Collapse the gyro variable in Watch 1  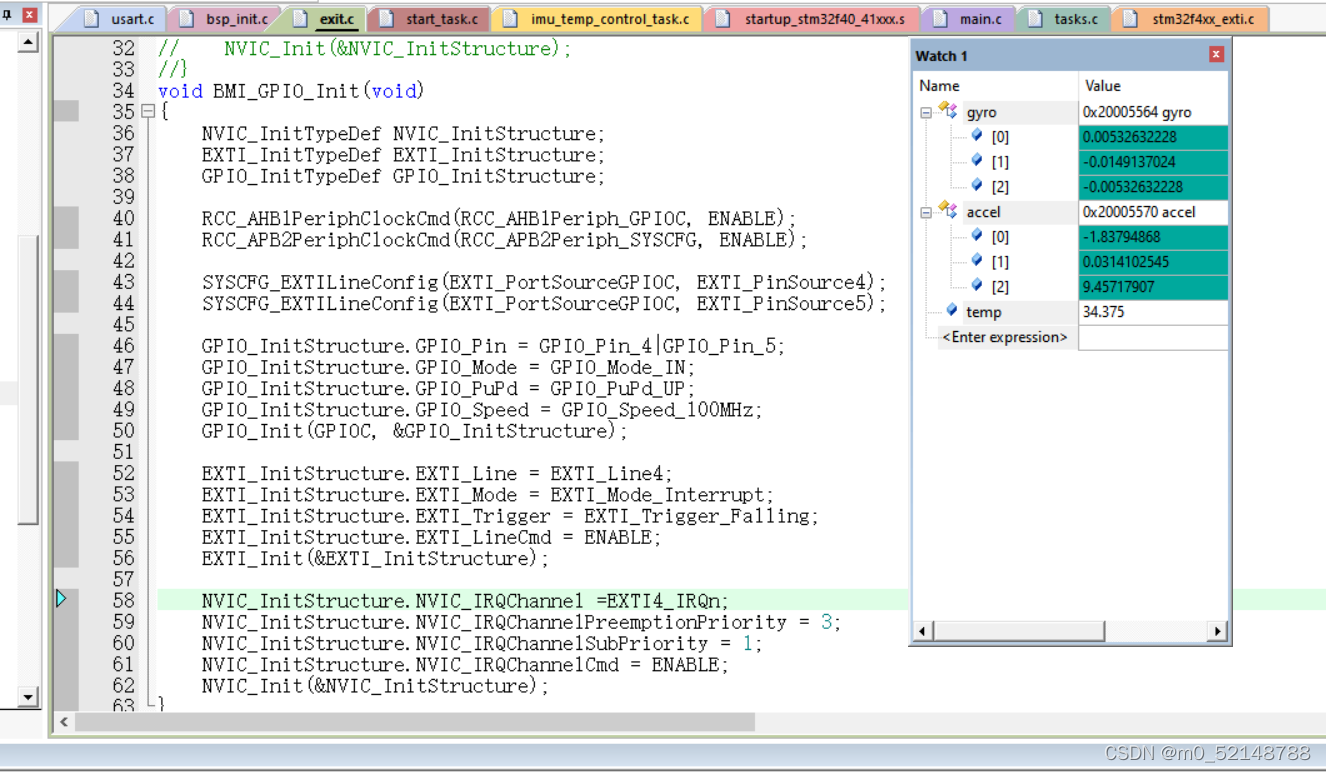926,112
